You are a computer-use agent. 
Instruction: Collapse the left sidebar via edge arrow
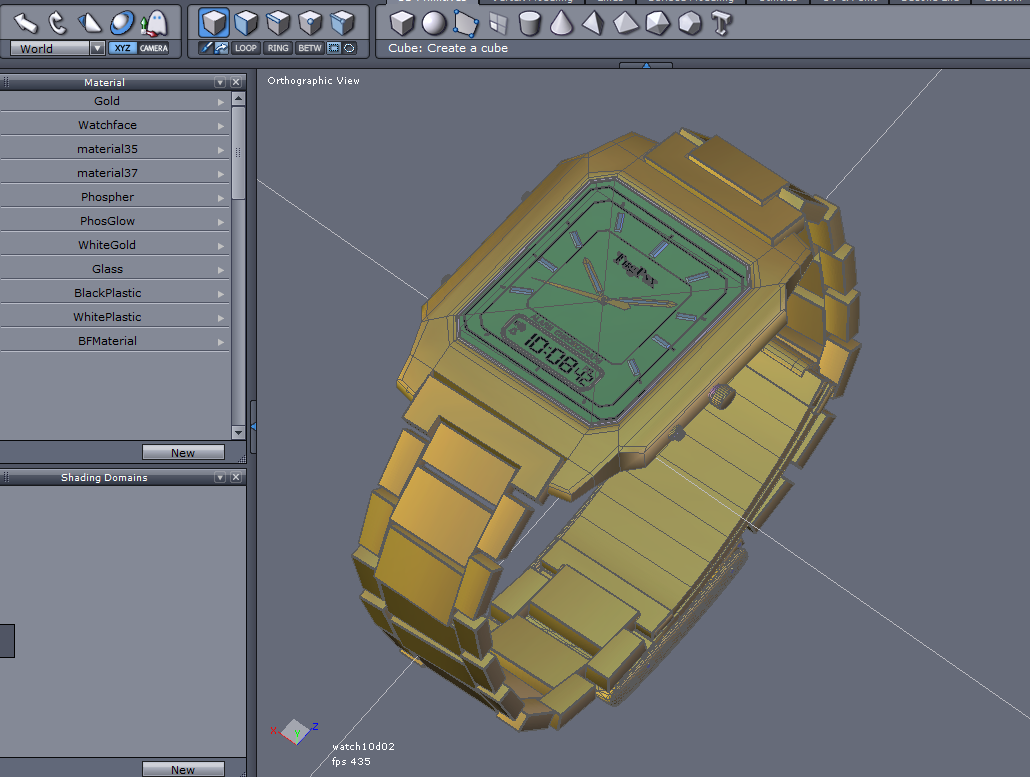(x=253, y=427)
